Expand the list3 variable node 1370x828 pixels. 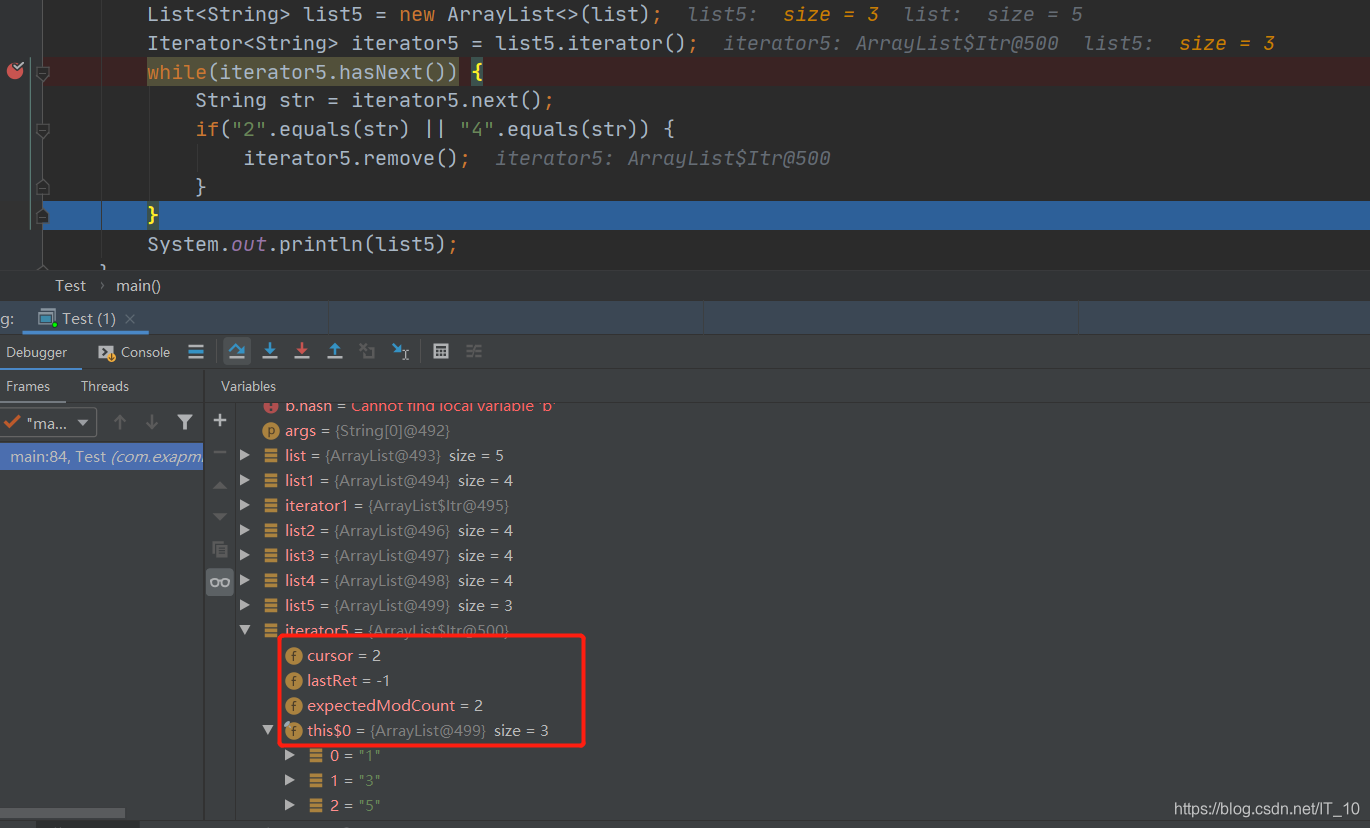246,556
